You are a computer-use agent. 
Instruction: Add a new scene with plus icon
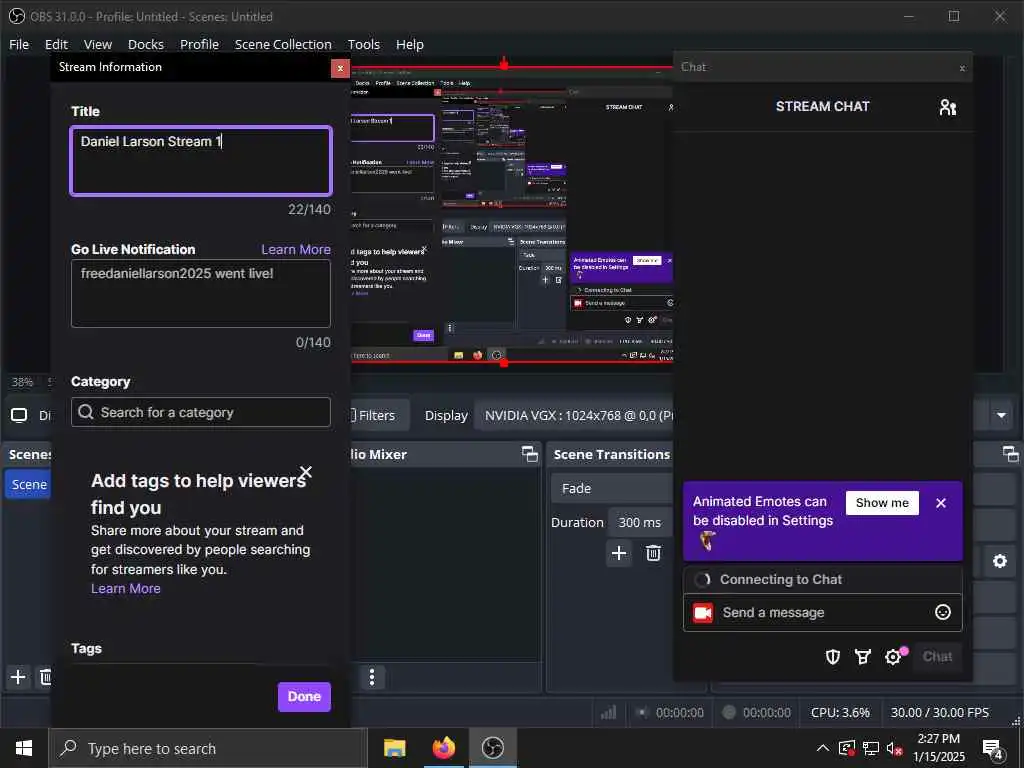tap(18, 677)
